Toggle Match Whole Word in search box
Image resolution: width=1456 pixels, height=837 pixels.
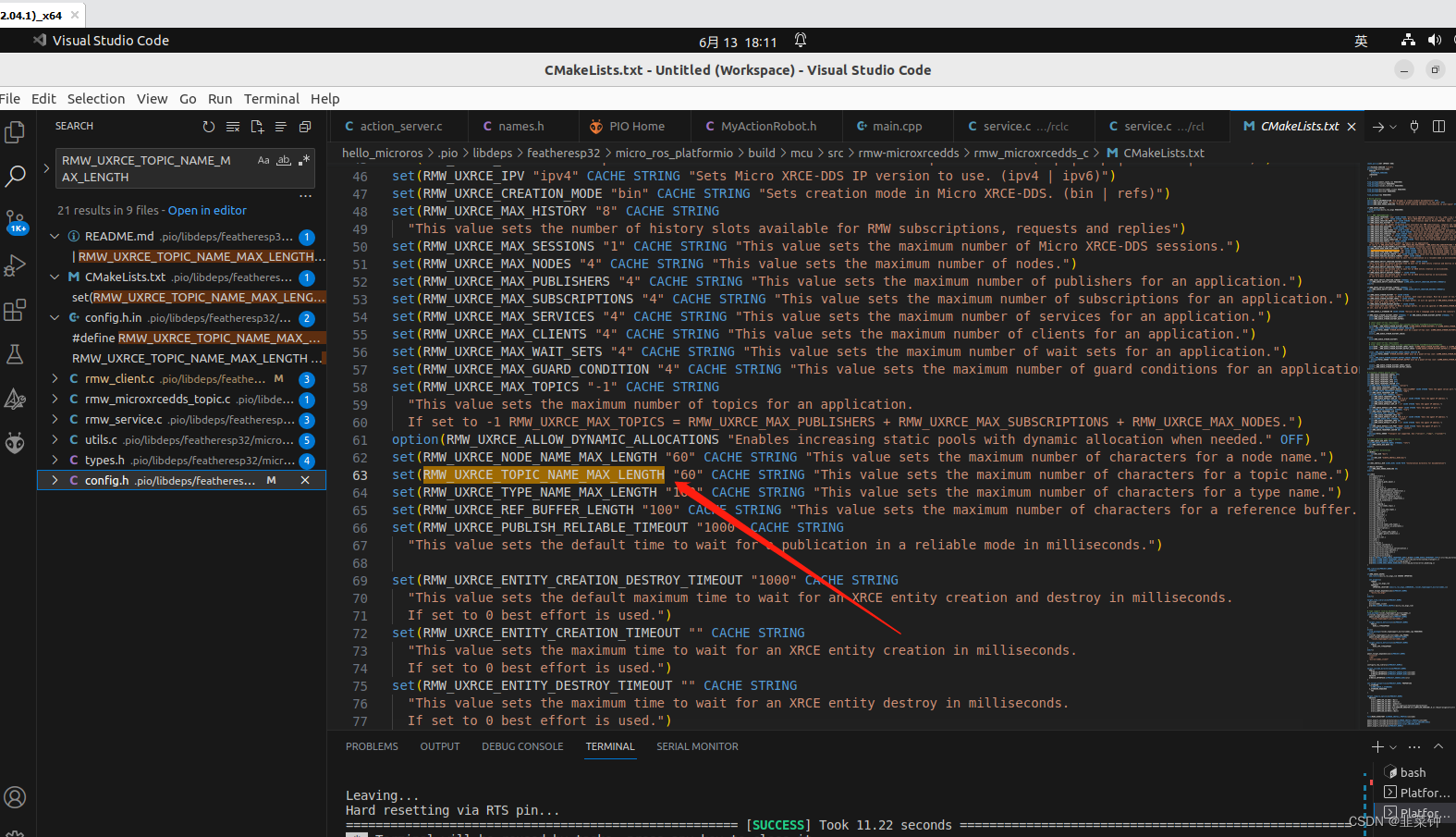pos(284,161)
